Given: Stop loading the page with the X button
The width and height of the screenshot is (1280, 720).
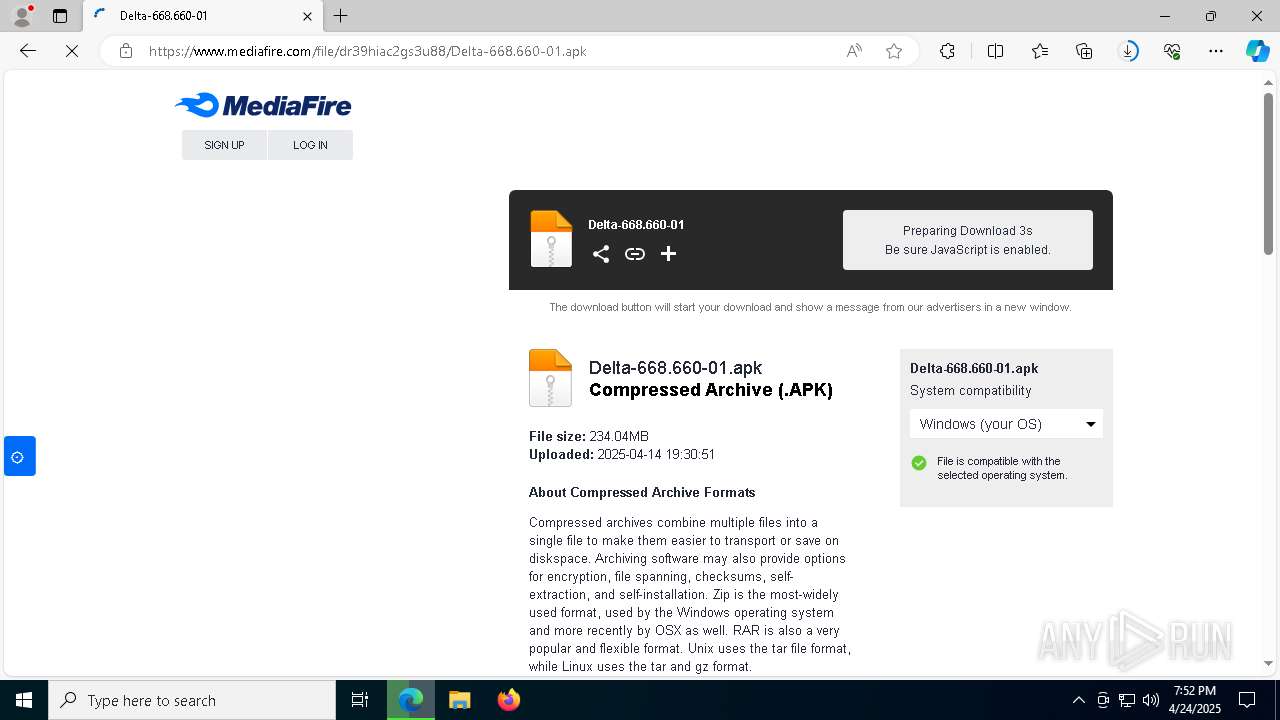Looking at the screenshot, I should 72,51.
